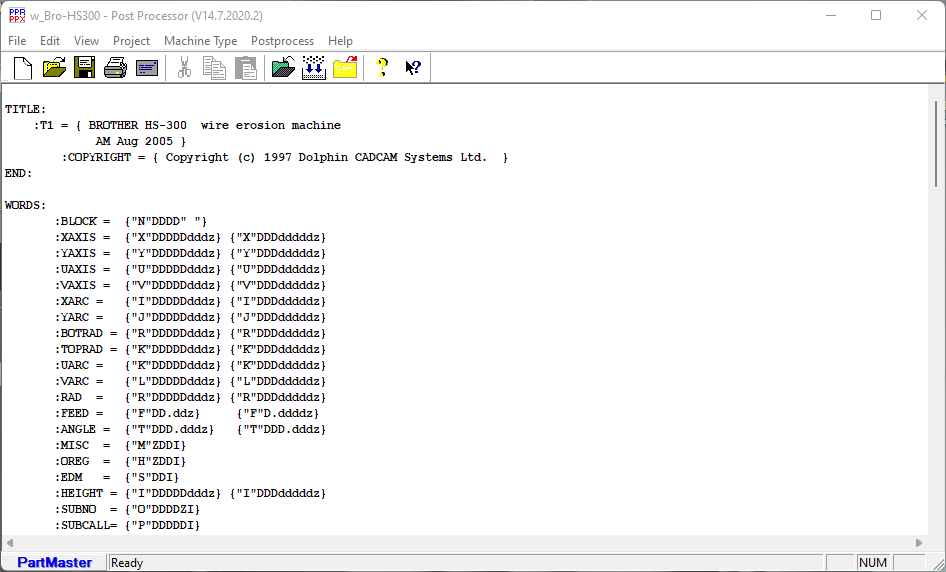This screenshot has width=946, height=572.
Task: Click the :YAXIS definition line
Action: coord(191,253)
